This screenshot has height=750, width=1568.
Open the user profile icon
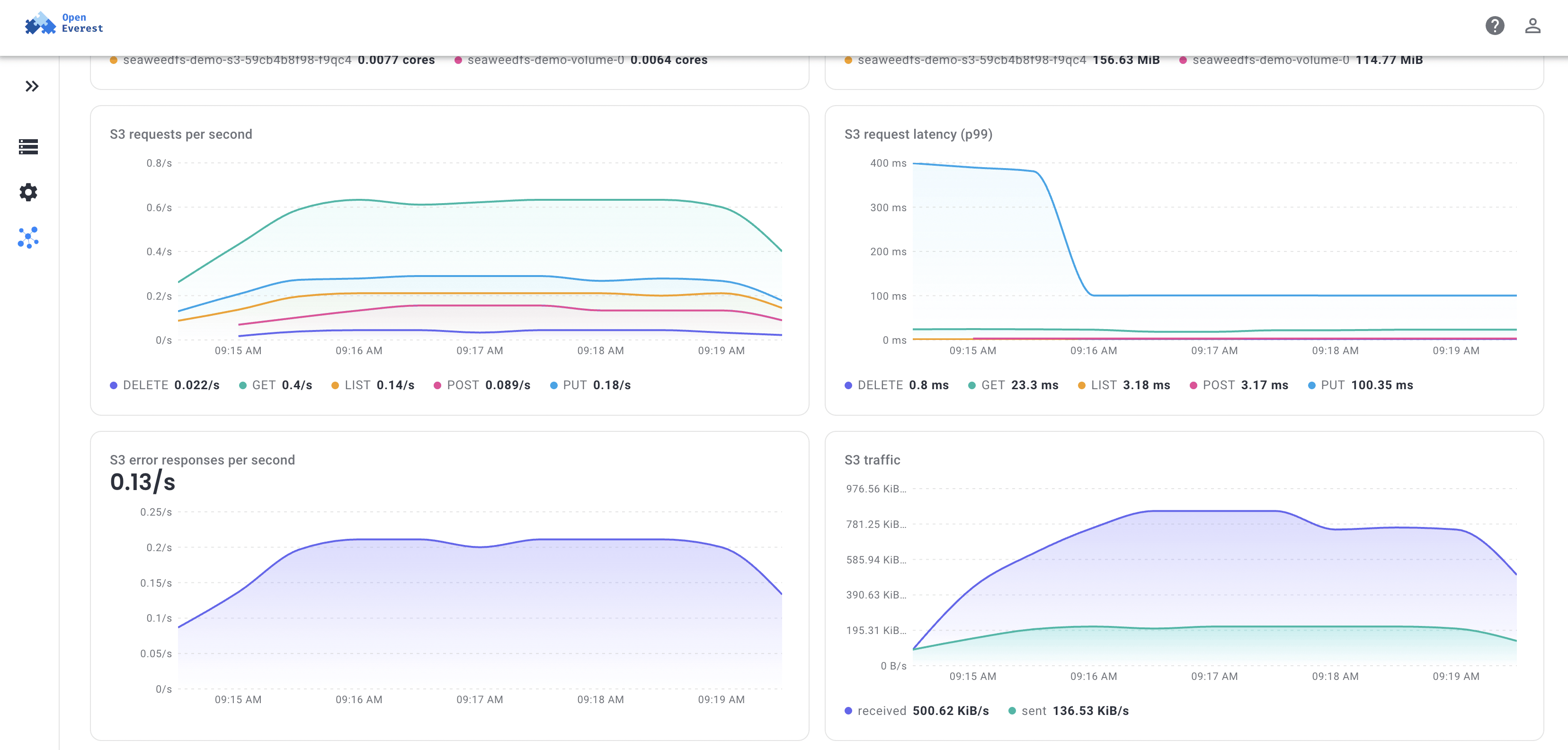[x=1532, y=26]
